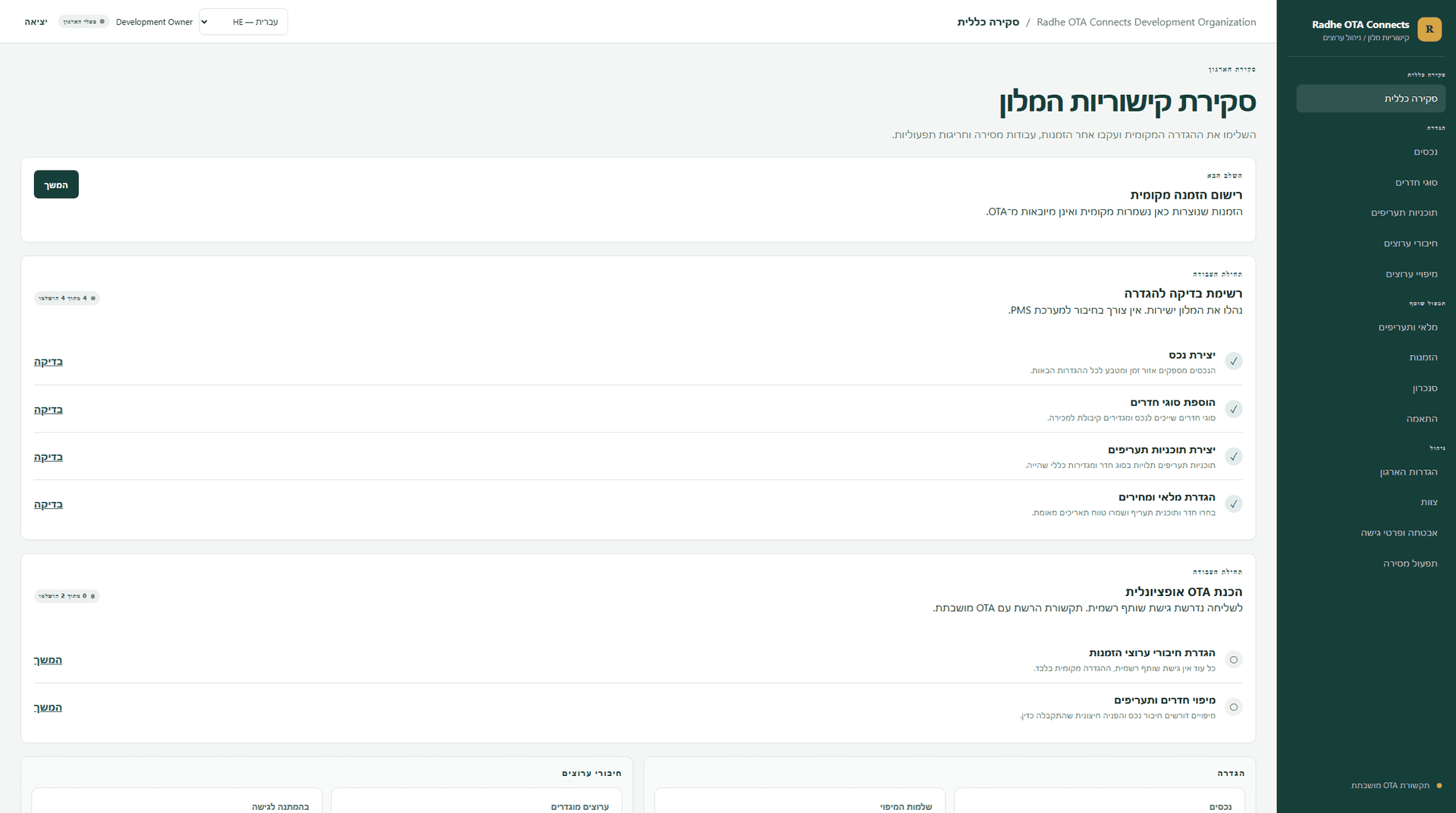Click the יציאה logout link
Screen dimensions: 1456x813
coord(36,22)
